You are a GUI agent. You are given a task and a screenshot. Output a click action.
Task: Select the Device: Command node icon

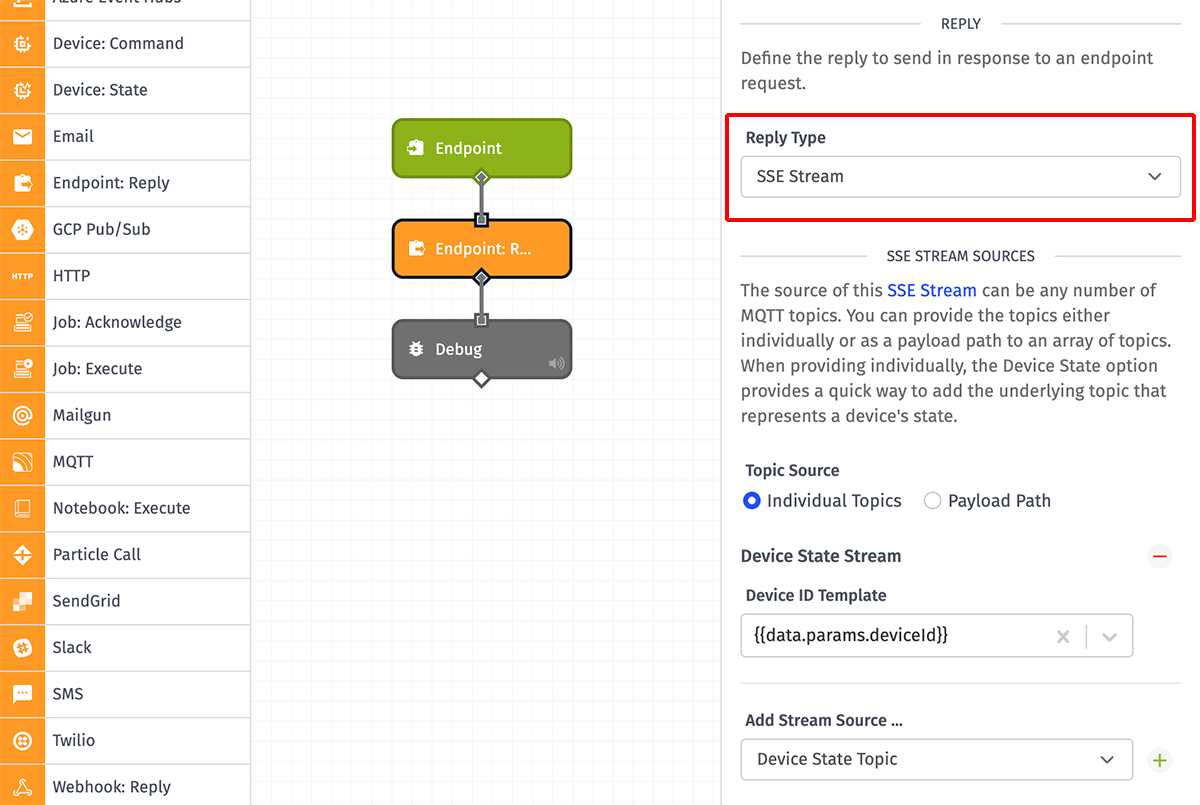pos(21,43)
